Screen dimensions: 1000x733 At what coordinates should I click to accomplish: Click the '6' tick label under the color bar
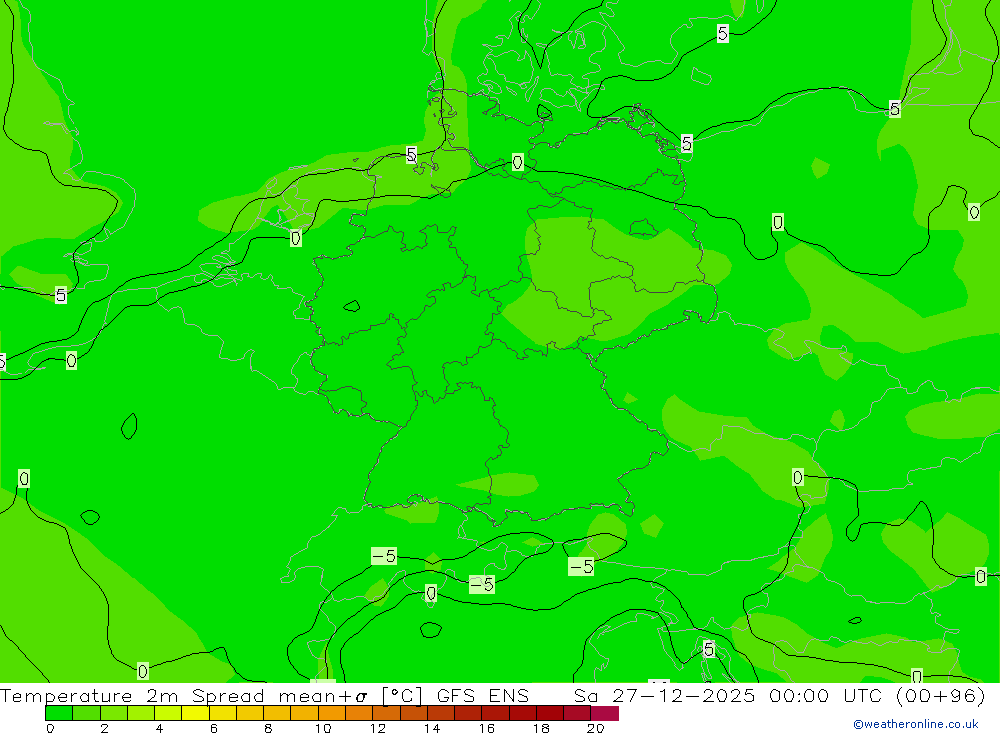(214, 728)
